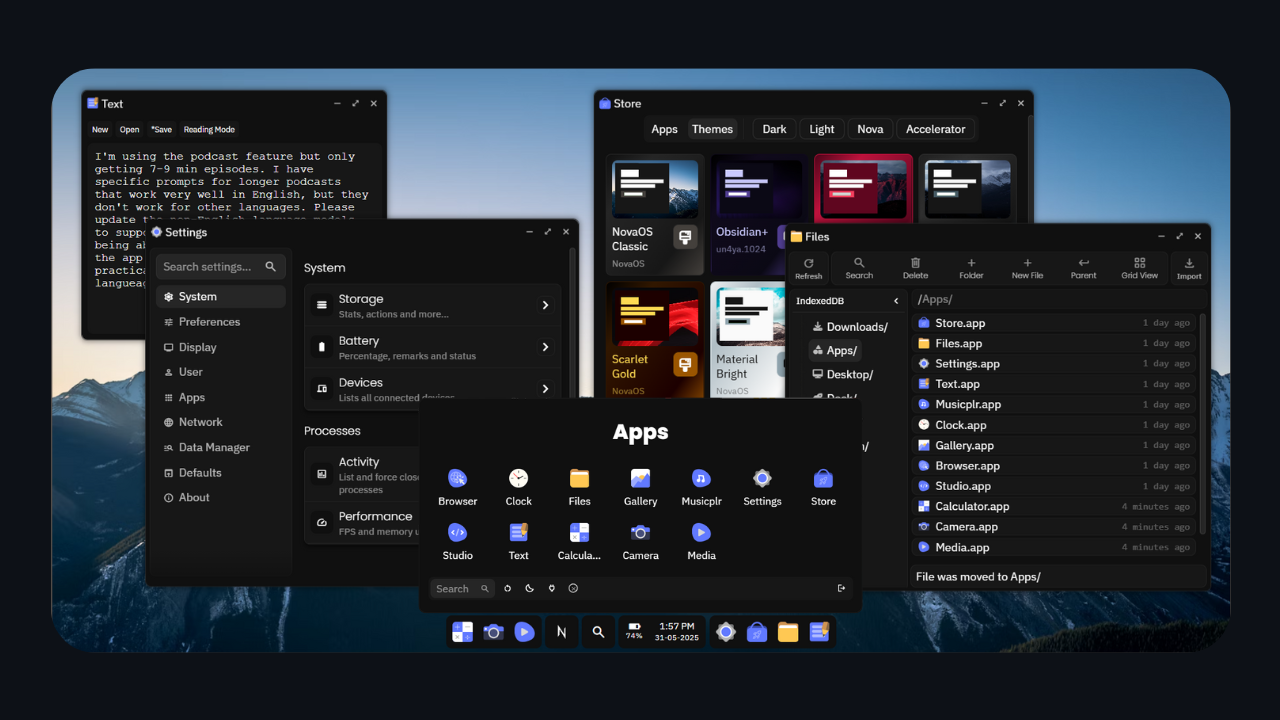Click the NovaOS N launcher button in dock
This screenshot has height=720, width=1280.
pyautogui.click(x=561, y=632)
